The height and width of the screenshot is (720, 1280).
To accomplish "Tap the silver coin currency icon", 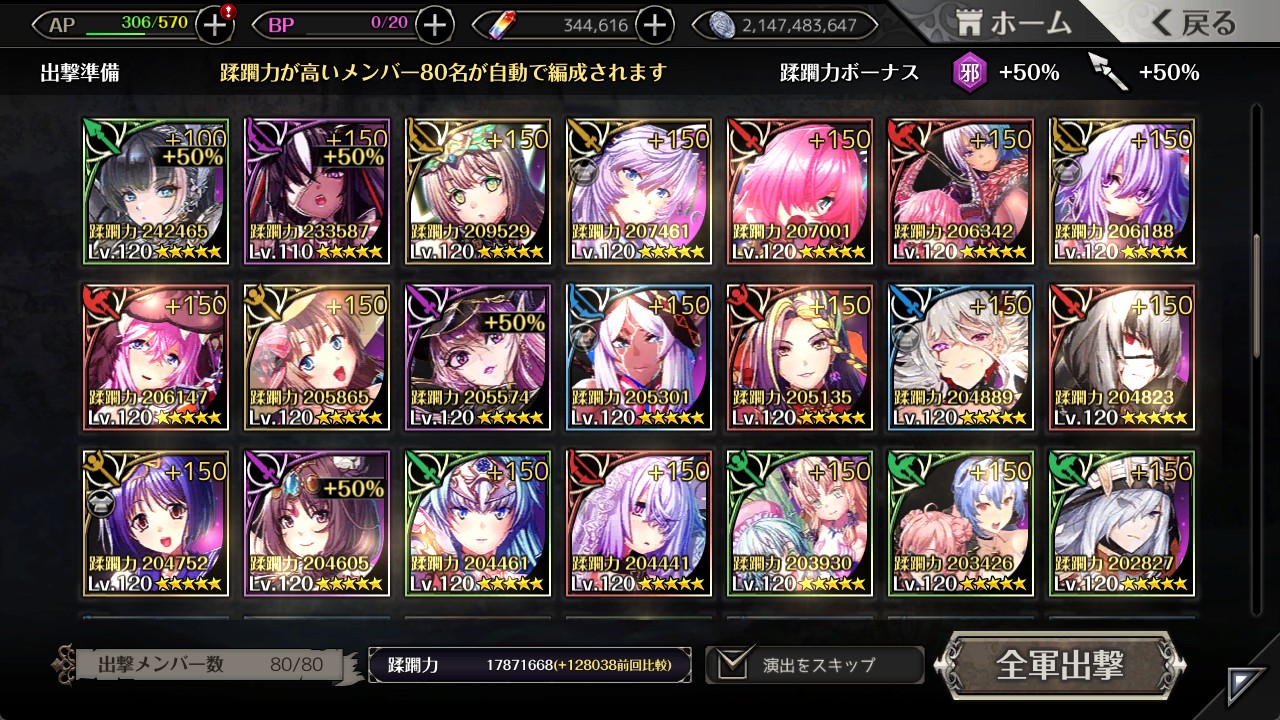I will [724, 25].
